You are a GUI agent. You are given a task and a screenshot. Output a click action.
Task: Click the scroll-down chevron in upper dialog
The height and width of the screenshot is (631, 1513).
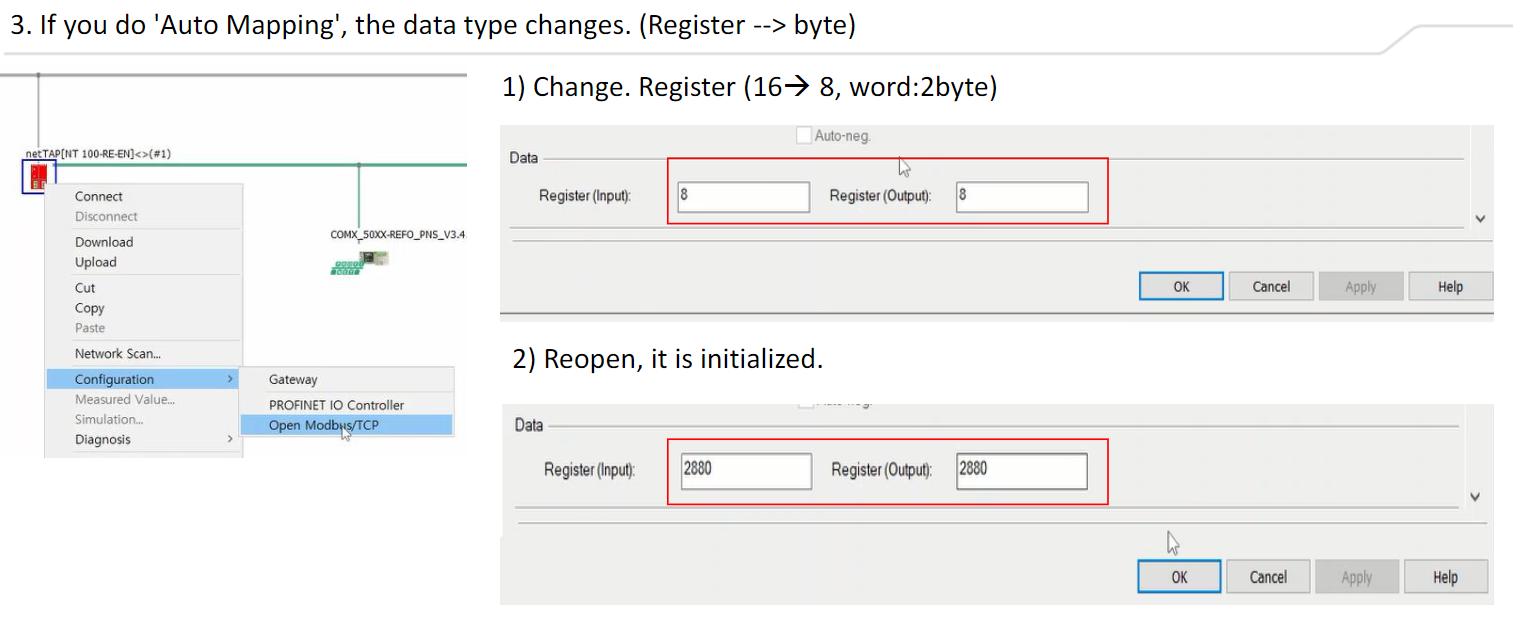pyautogui.click(x=1480, y=219)
